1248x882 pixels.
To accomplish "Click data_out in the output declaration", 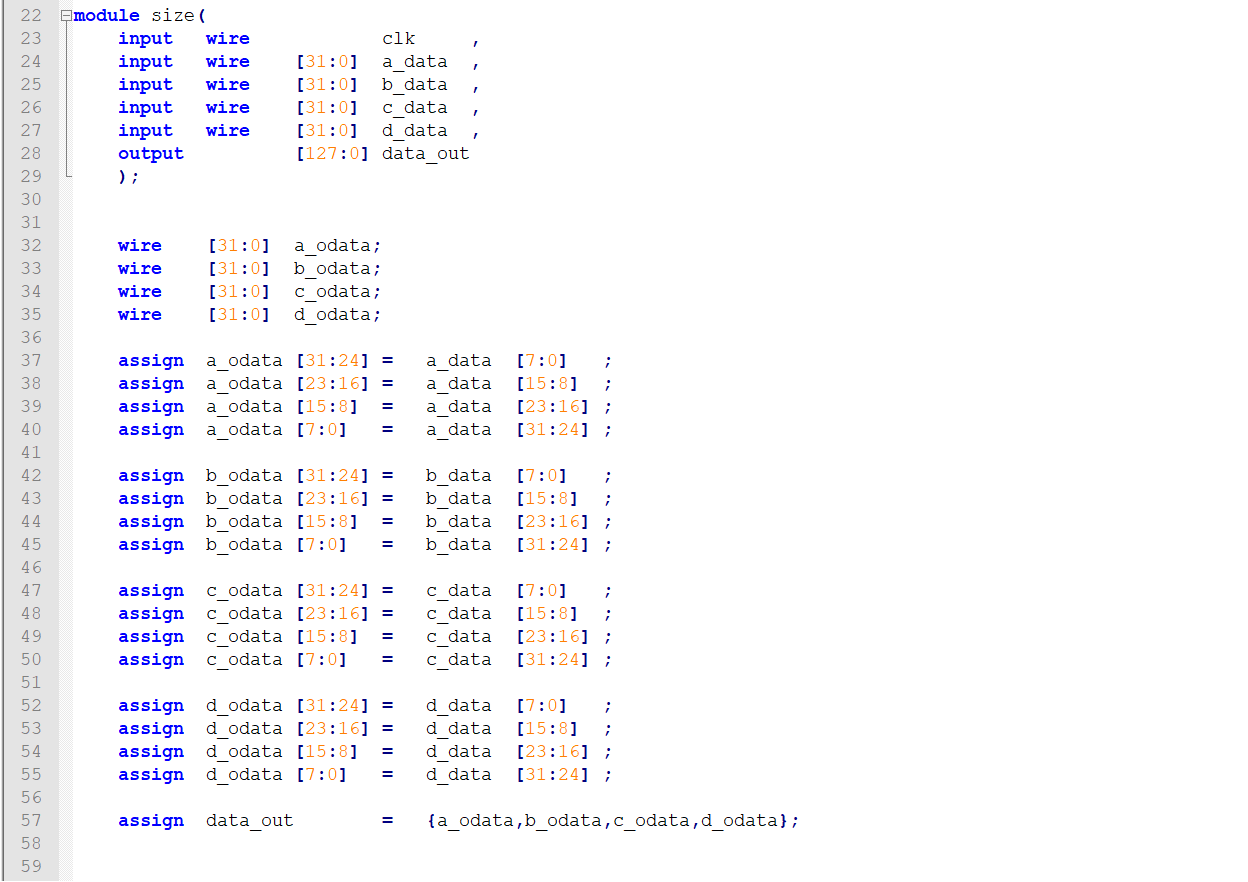I will (x=425, y=154).
